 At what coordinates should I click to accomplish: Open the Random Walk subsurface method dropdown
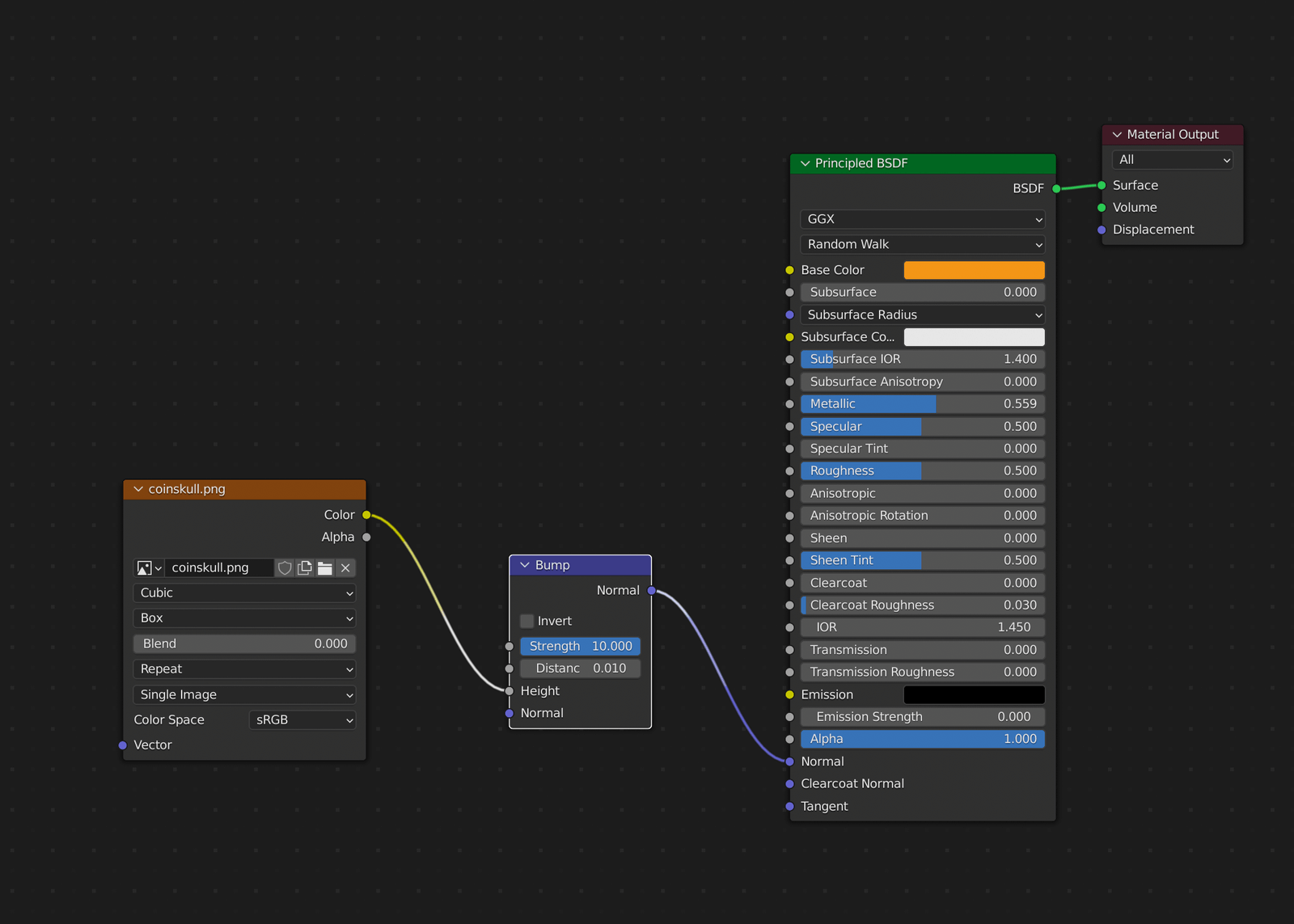tap(922, 244)
